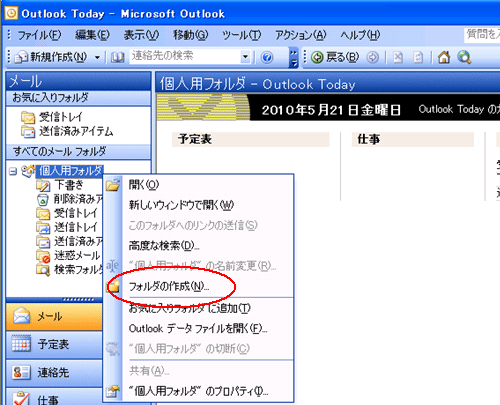Open the help question mark icon
This screenshot has width=500, height=405.
pyautogui.click(x=267, y=58)
